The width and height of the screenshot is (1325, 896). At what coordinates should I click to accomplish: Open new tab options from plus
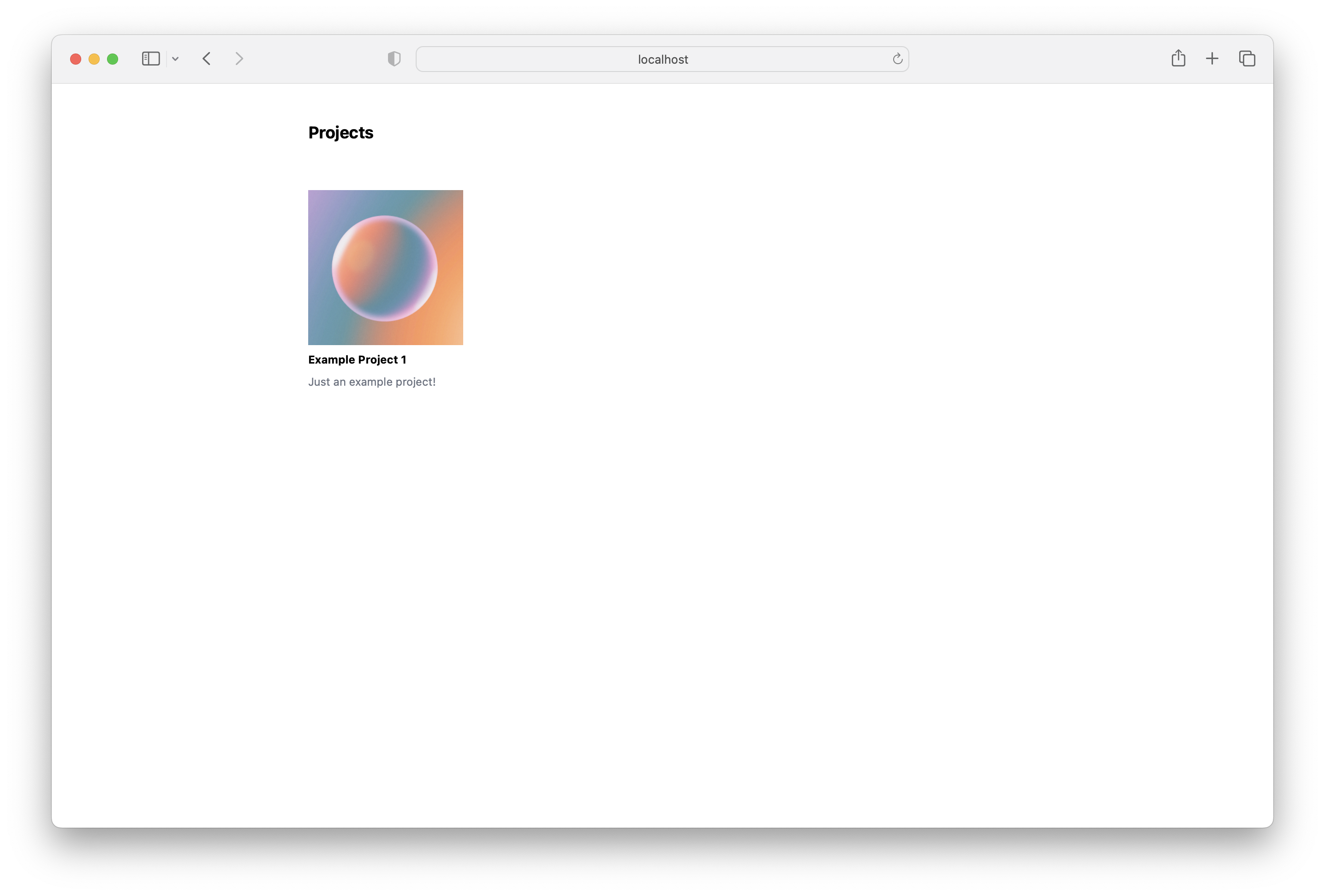click(1212, 58)
